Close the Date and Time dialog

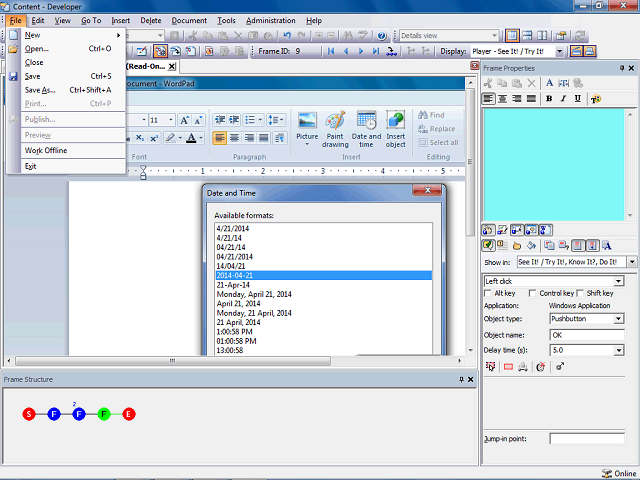point(427,190)
